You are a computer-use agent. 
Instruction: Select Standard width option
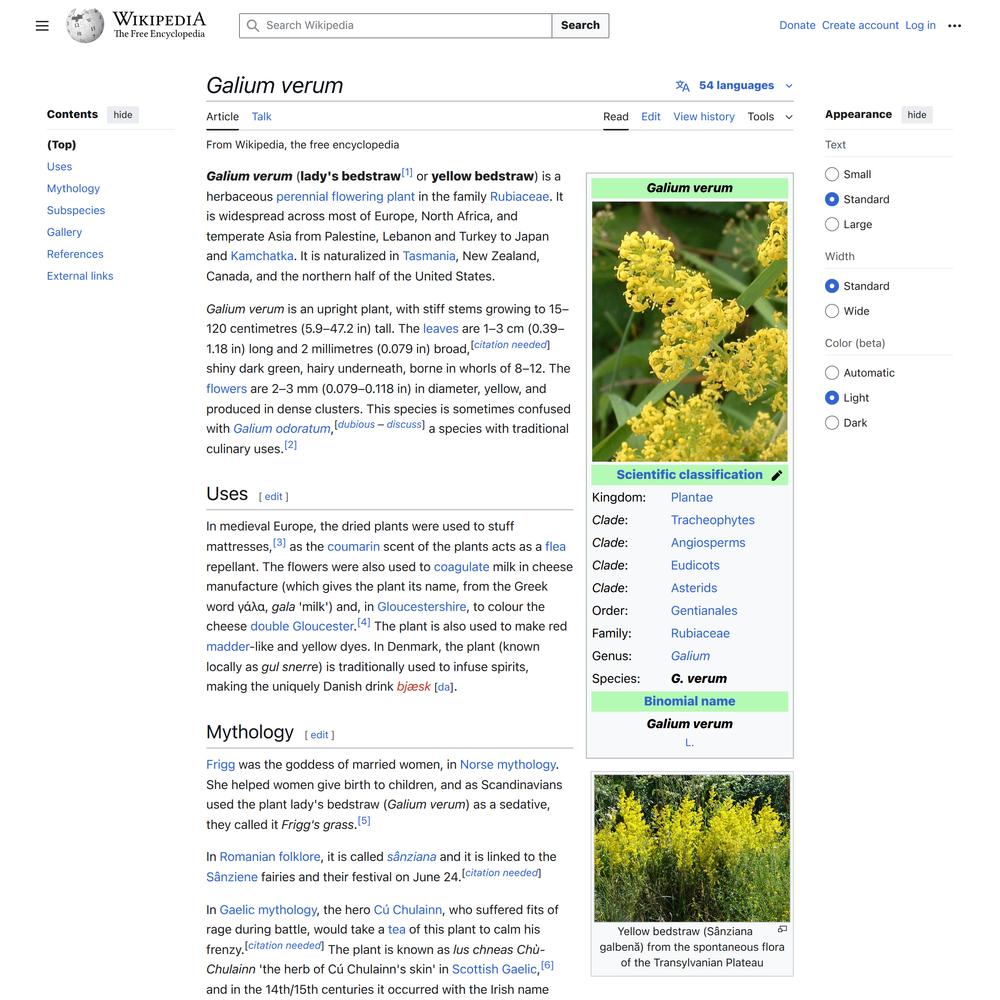832,286
